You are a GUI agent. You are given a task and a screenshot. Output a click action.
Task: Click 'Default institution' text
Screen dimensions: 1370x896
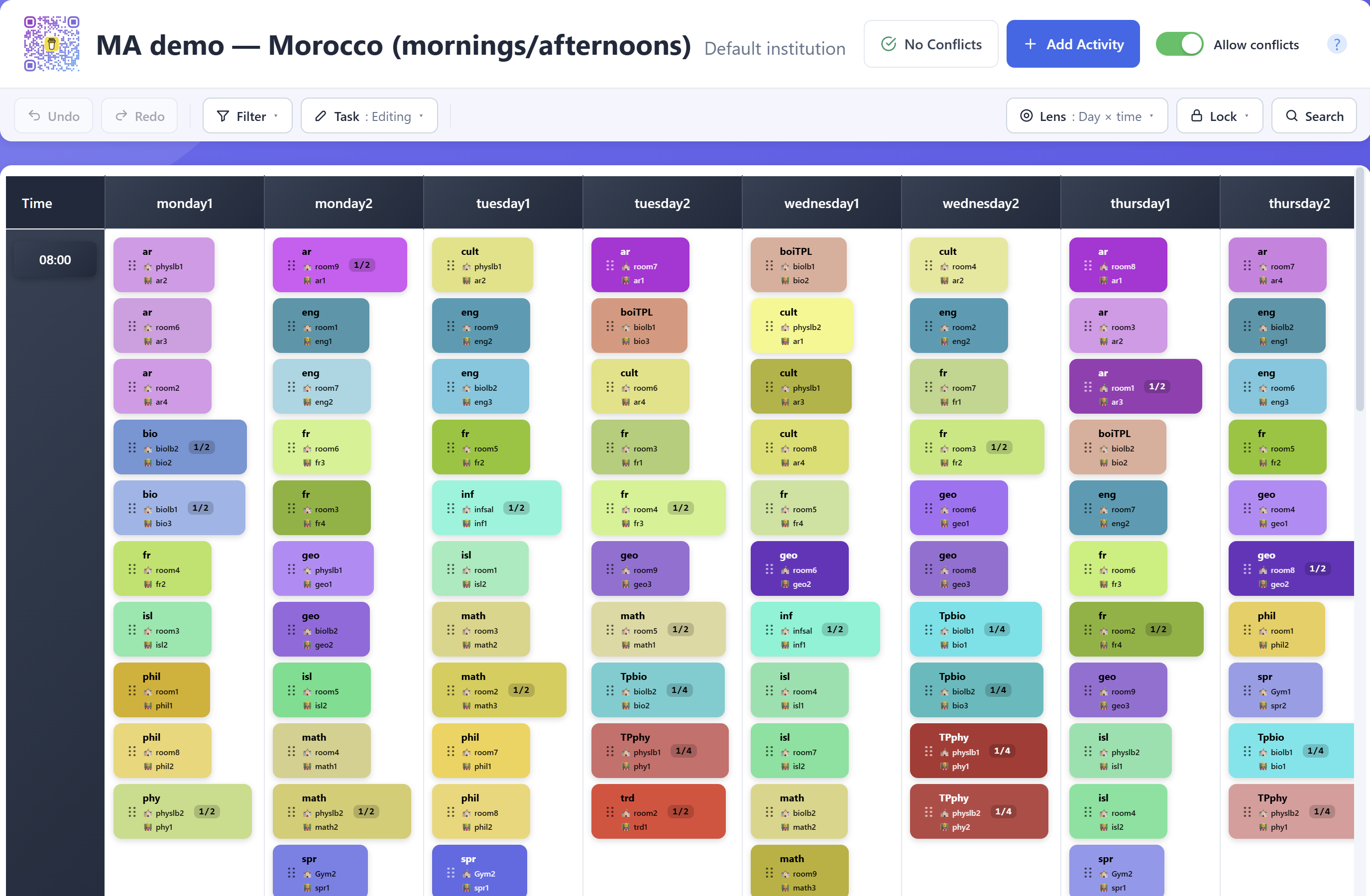(x=775, y=48)
